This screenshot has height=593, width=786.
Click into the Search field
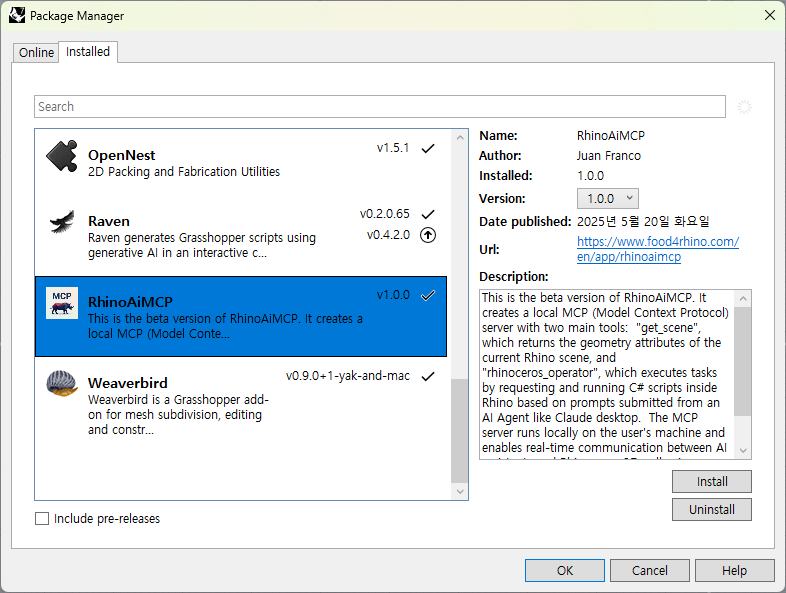379,107
